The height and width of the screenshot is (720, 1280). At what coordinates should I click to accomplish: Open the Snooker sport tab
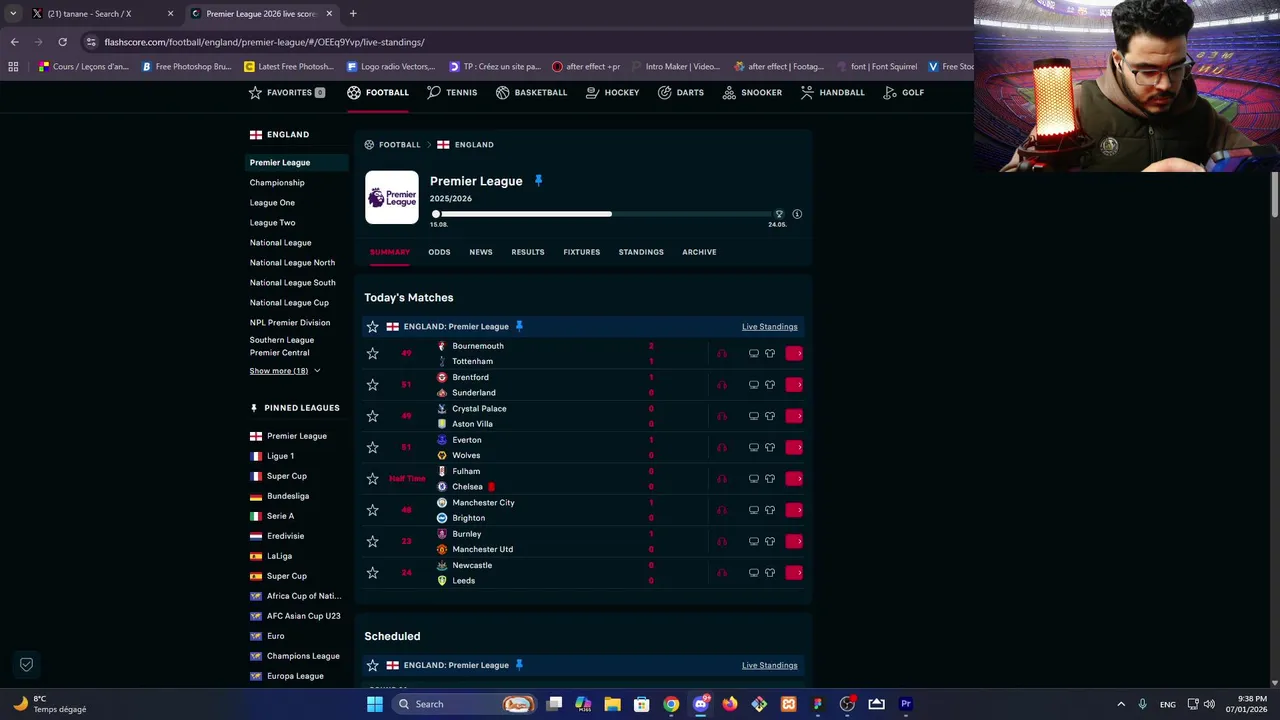(752, 92)
